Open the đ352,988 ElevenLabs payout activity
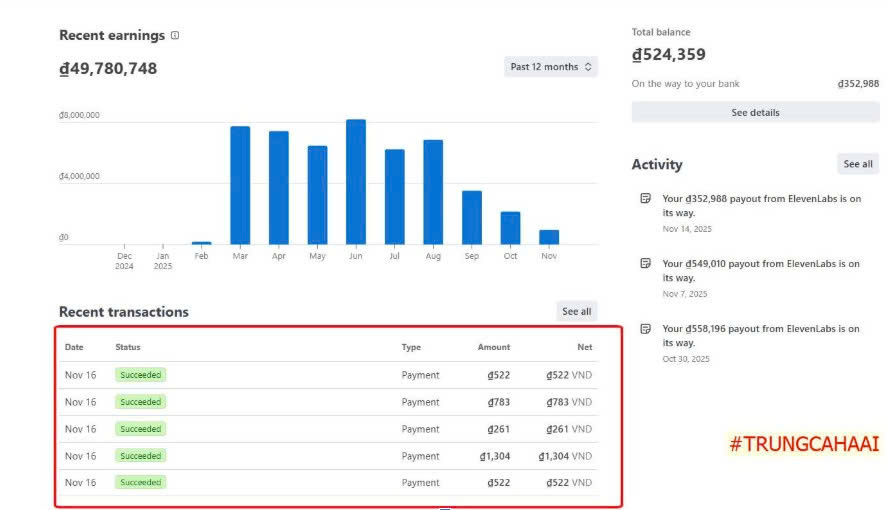 tap(760, 205)
